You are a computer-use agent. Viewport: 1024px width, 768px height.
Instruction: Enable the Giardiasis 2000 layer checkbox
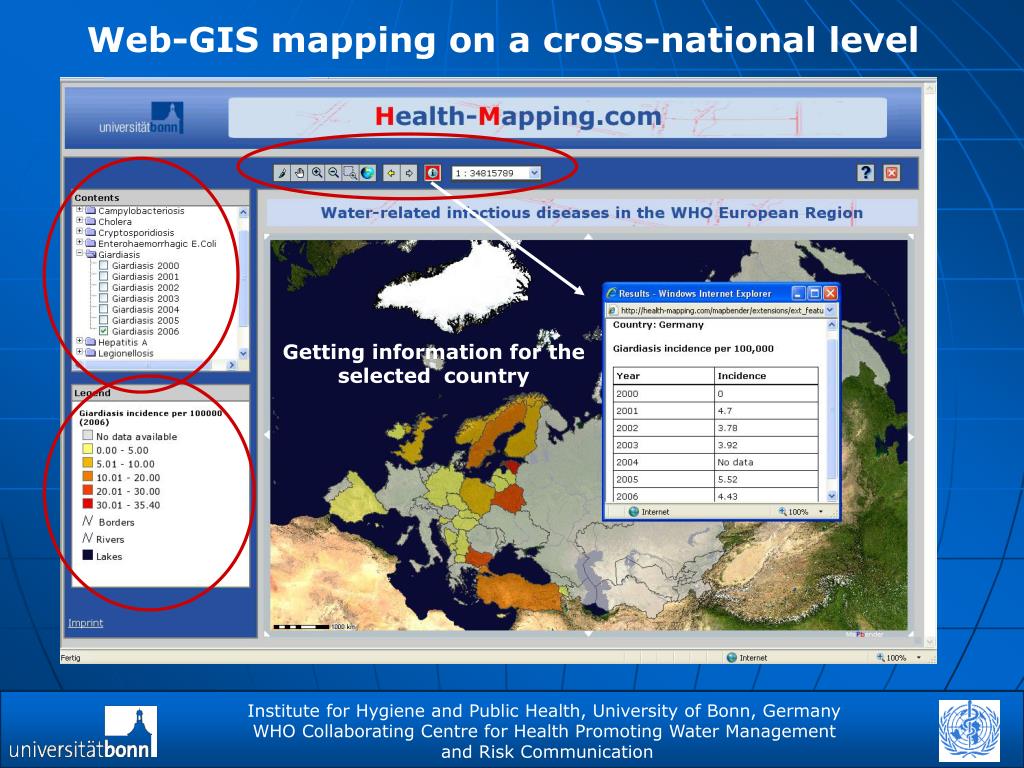click(103, 266)
